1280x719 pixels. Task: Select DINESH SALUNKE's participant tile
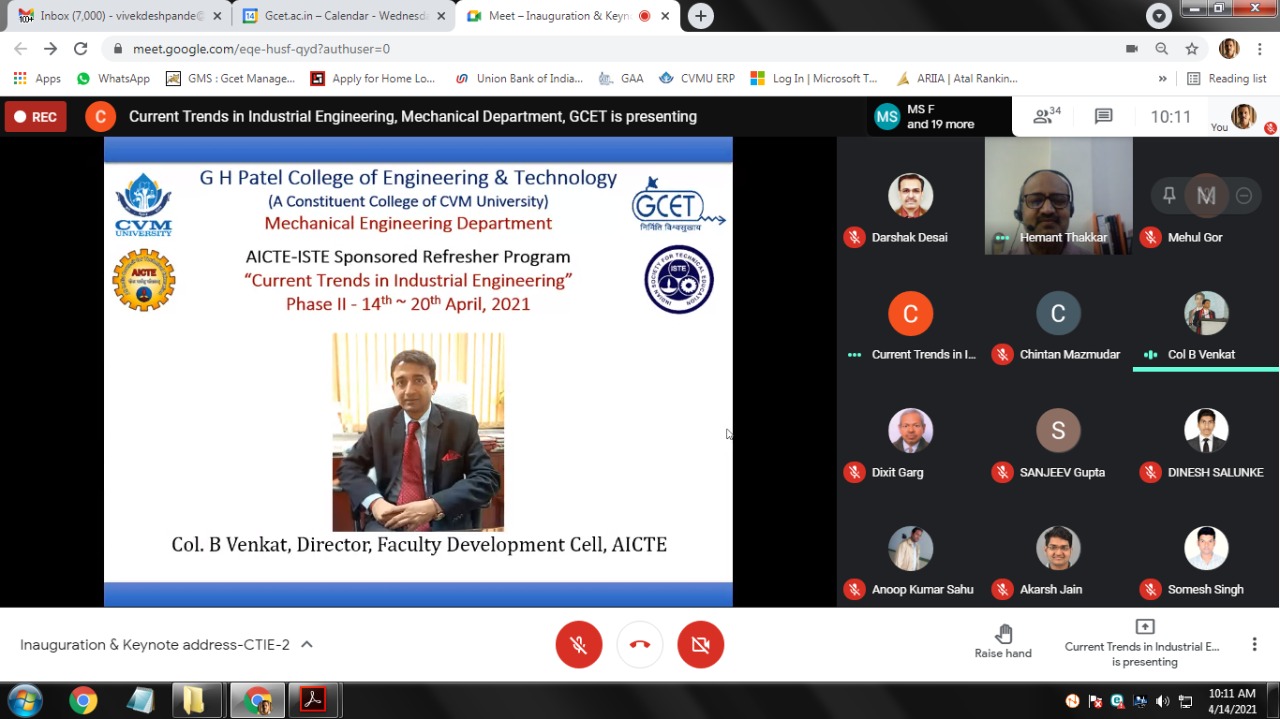(x=1205, y=431)
